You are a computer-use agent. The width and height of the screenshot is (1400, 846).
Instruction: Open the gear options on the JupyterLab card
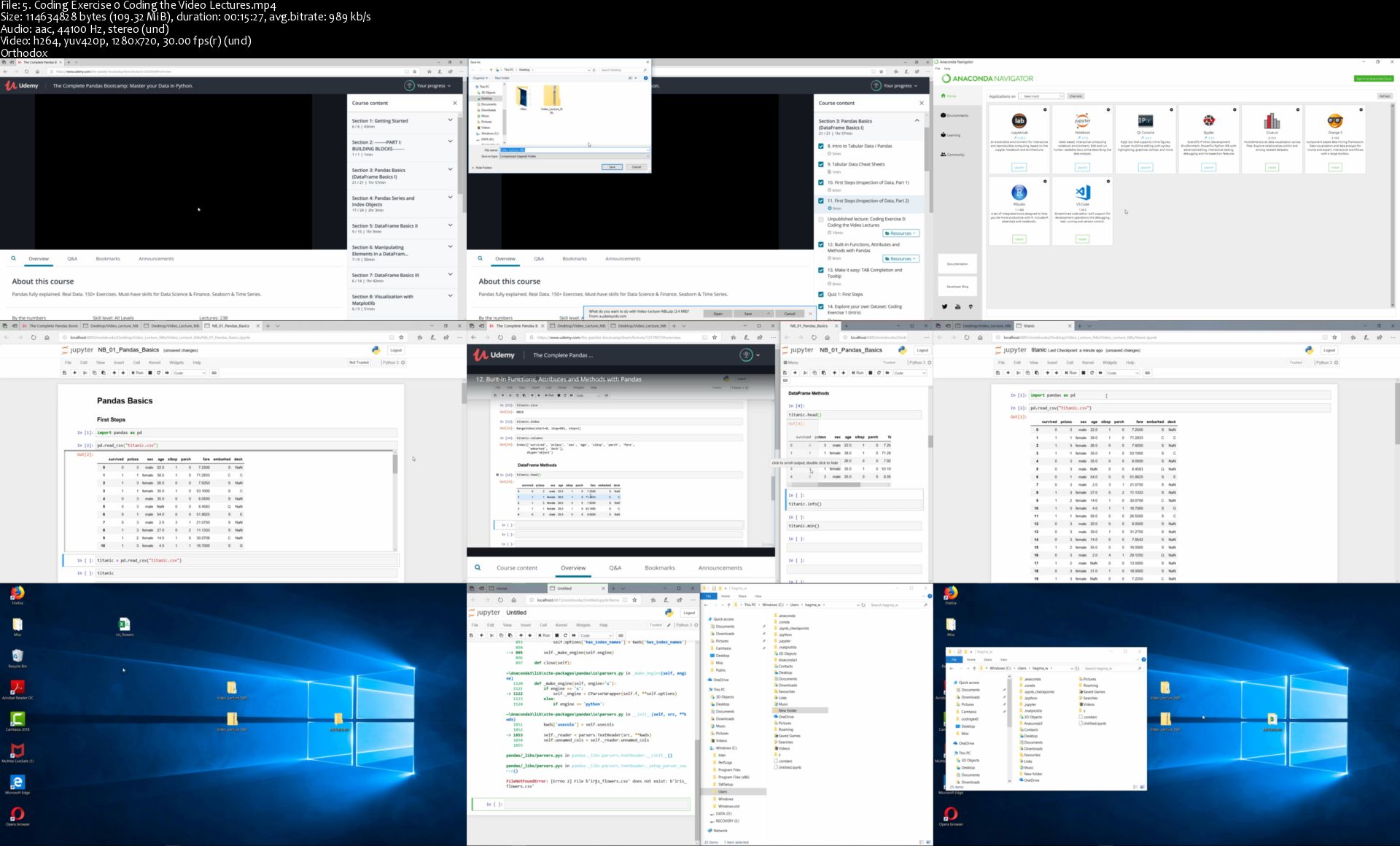click(x=1045, y=110)
